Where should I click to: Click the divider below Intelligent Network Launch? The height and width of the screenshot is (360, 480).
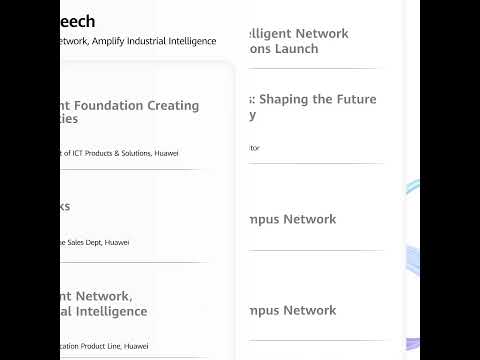click(x=312, y=69)
